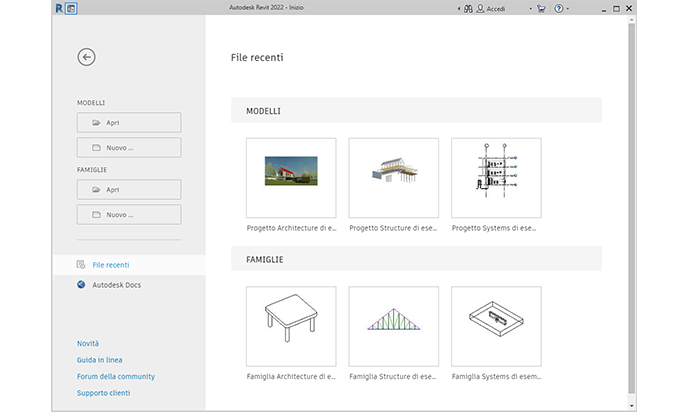Click the home screen icon beside the R logo
Screen dimensions: 686x412
point(71,8)
